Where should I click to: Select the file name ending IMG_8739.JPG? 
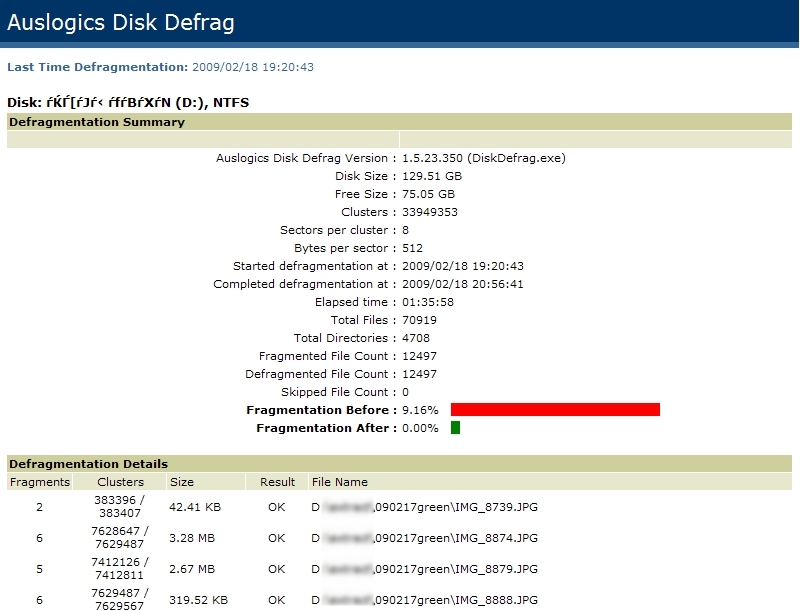(424, 507)
